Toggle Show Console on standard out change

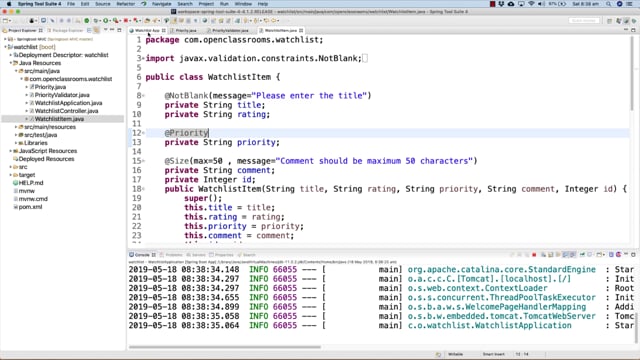(x=565, y=255)
